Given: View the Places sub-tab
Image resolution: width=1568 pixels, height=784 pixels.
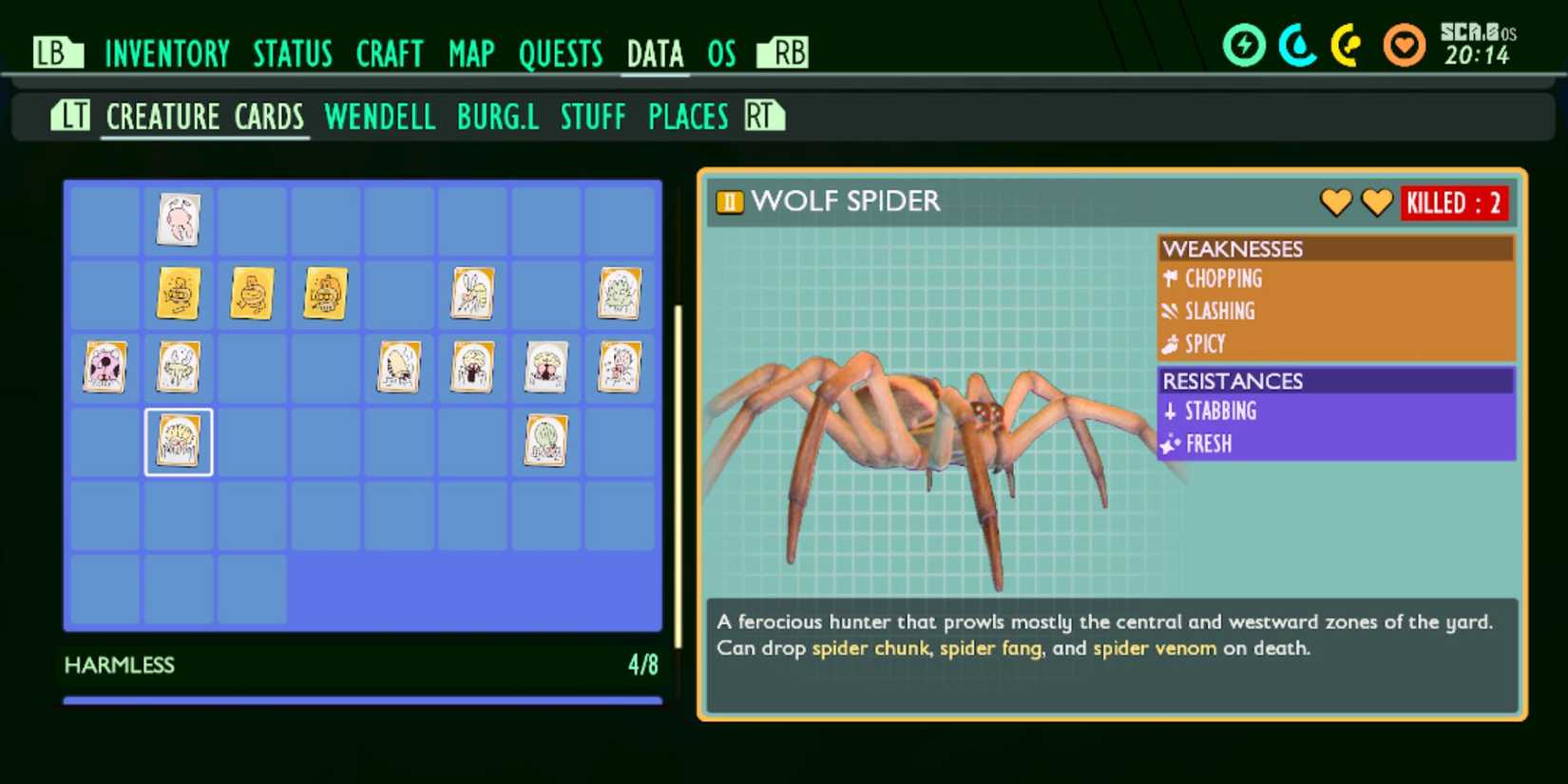Looking at the screenshot, I should click(688, 117).
